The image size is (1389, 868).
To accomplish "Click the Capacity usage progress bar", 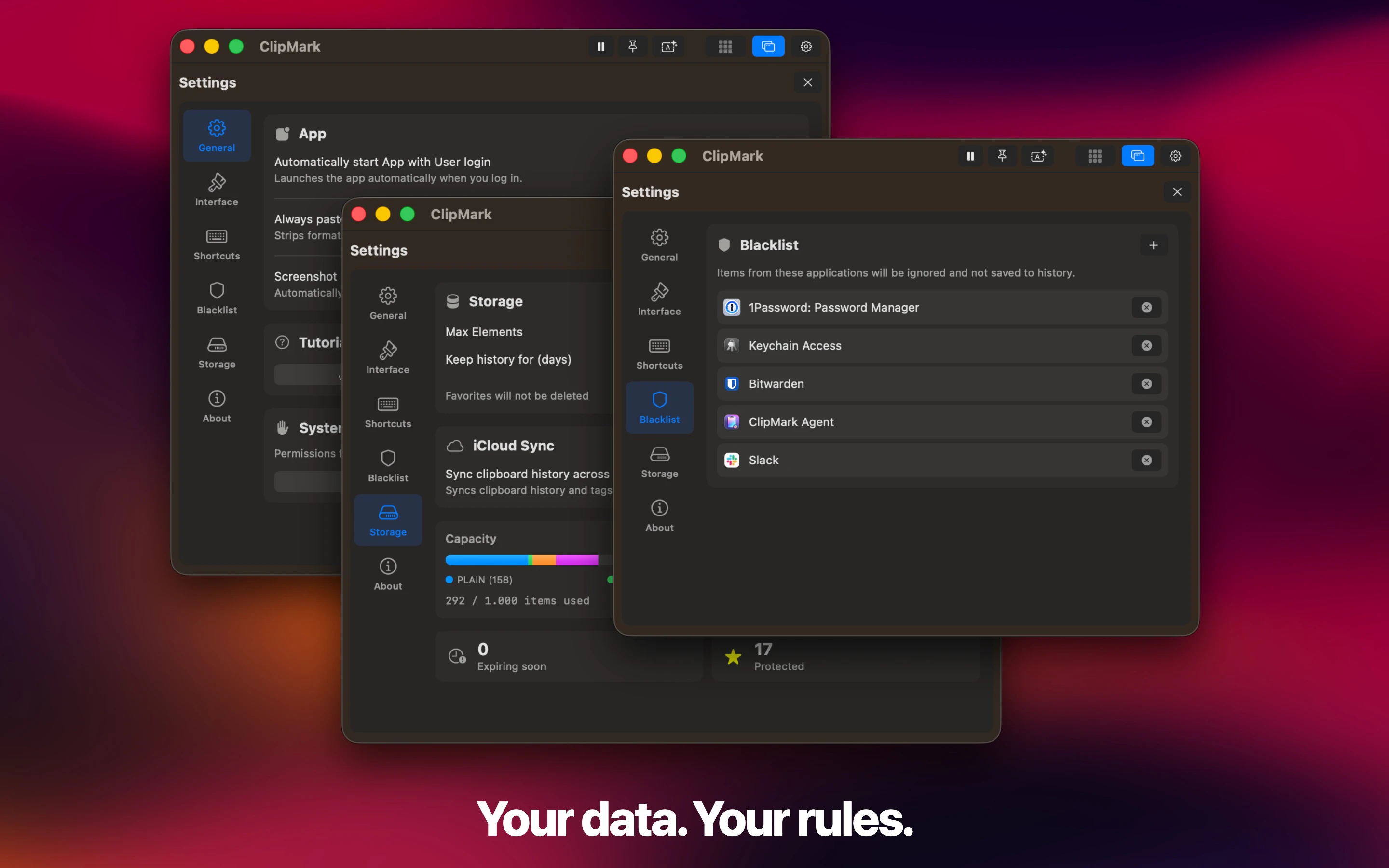I will coord(521,560).
